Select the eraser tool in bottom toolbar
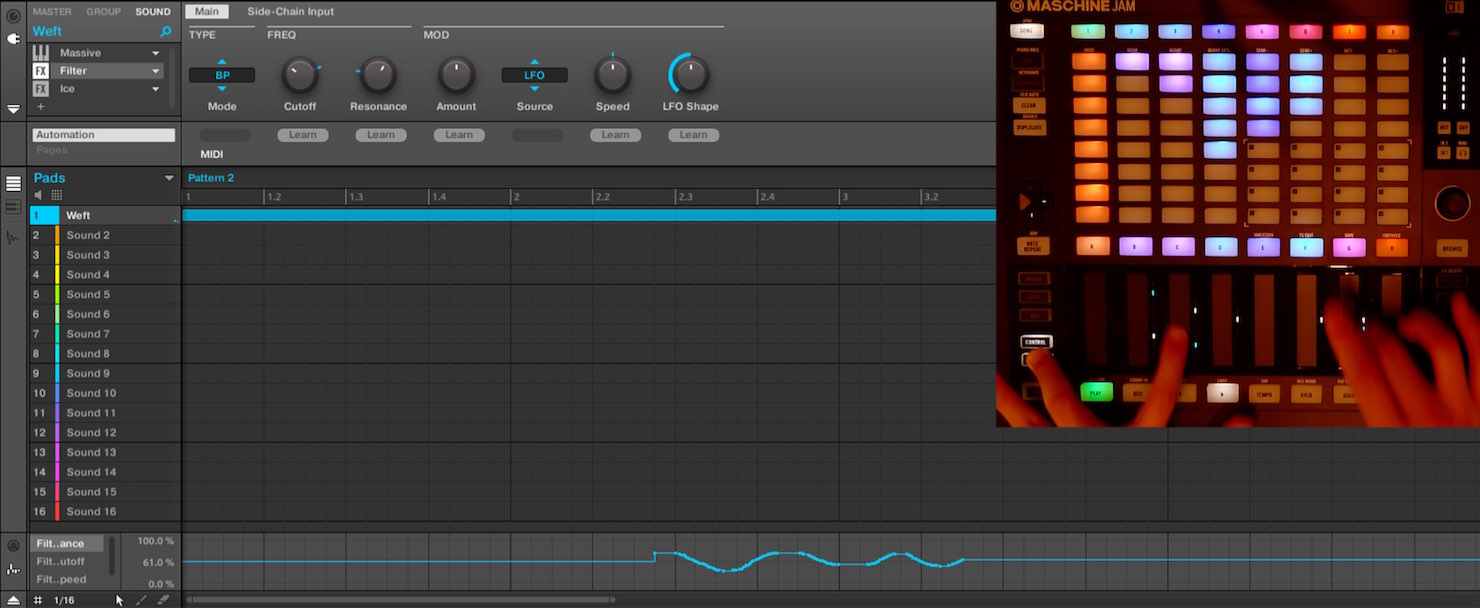The height and width of the screenshot is (608, 1480). (162, 600)
